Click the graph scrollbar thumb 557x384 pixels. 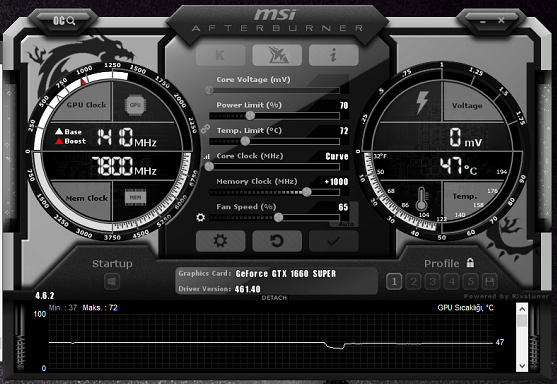[522, 320]
